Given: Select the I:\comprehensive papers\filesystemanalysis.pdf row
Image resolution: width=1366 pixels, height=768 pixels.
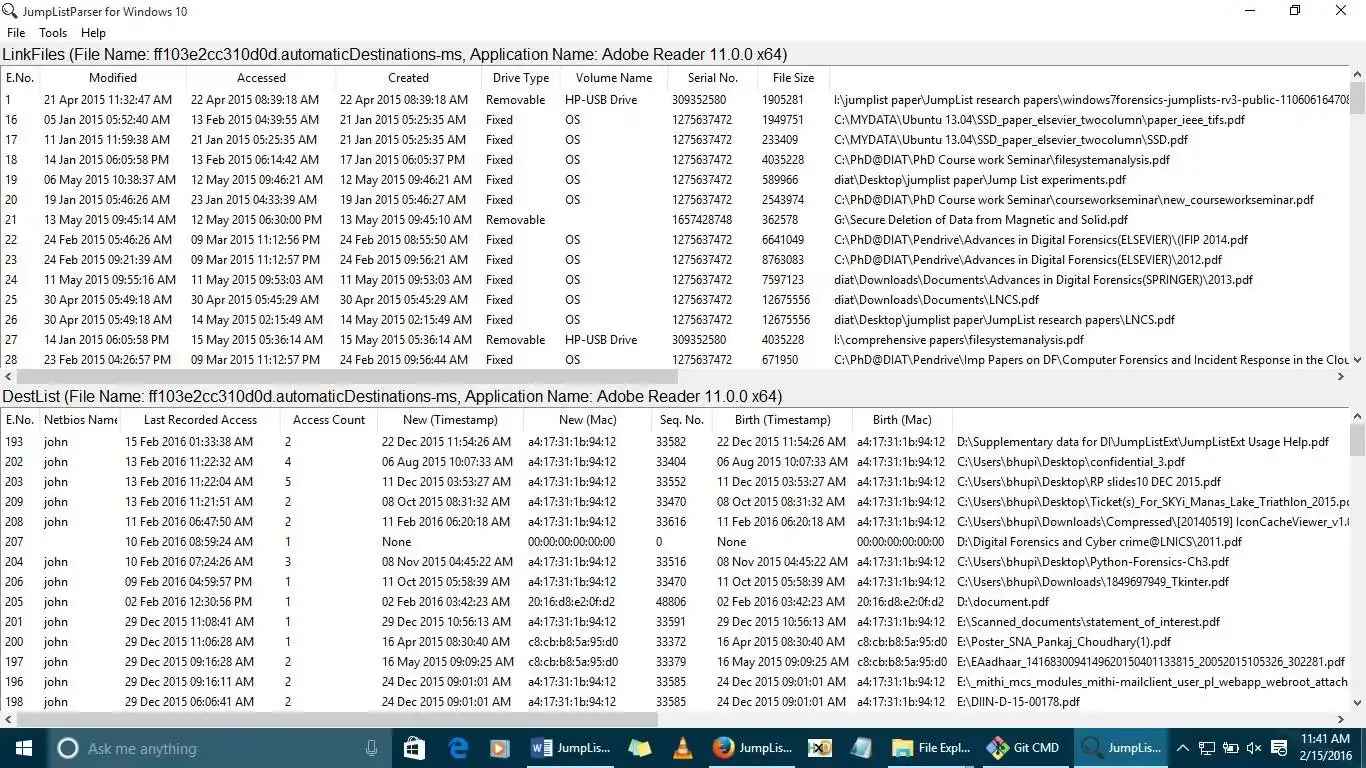Looking at the screenshot, I should click(x=675, y=339).
